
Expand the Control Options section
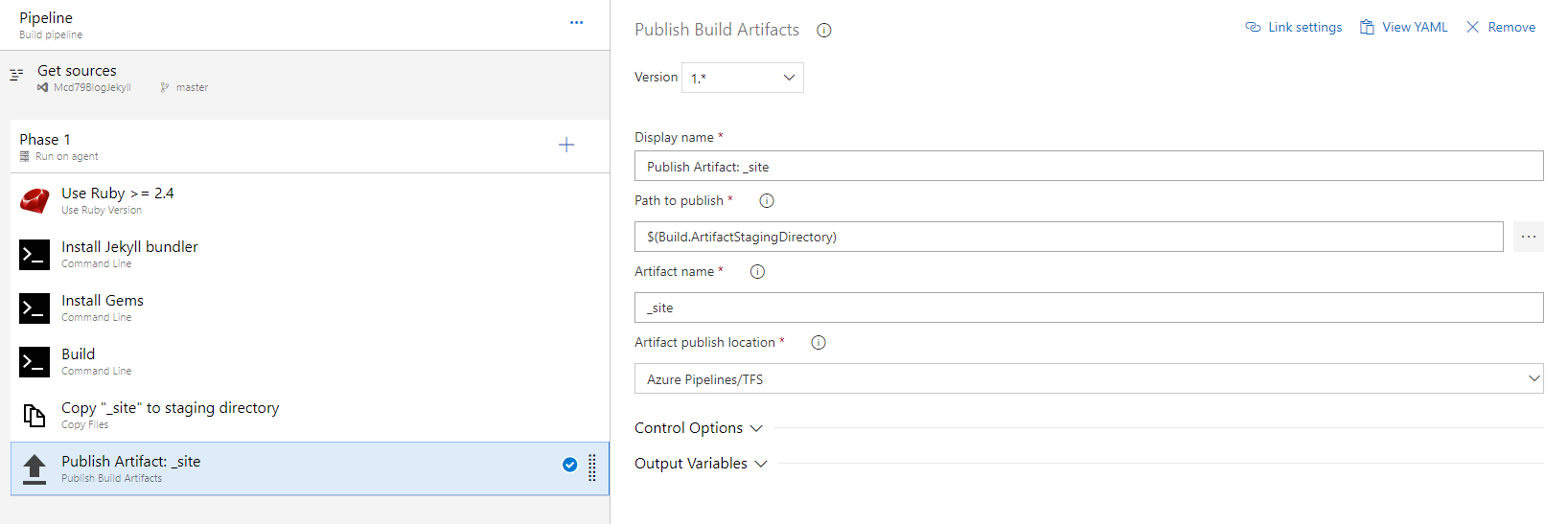(698, 428)
